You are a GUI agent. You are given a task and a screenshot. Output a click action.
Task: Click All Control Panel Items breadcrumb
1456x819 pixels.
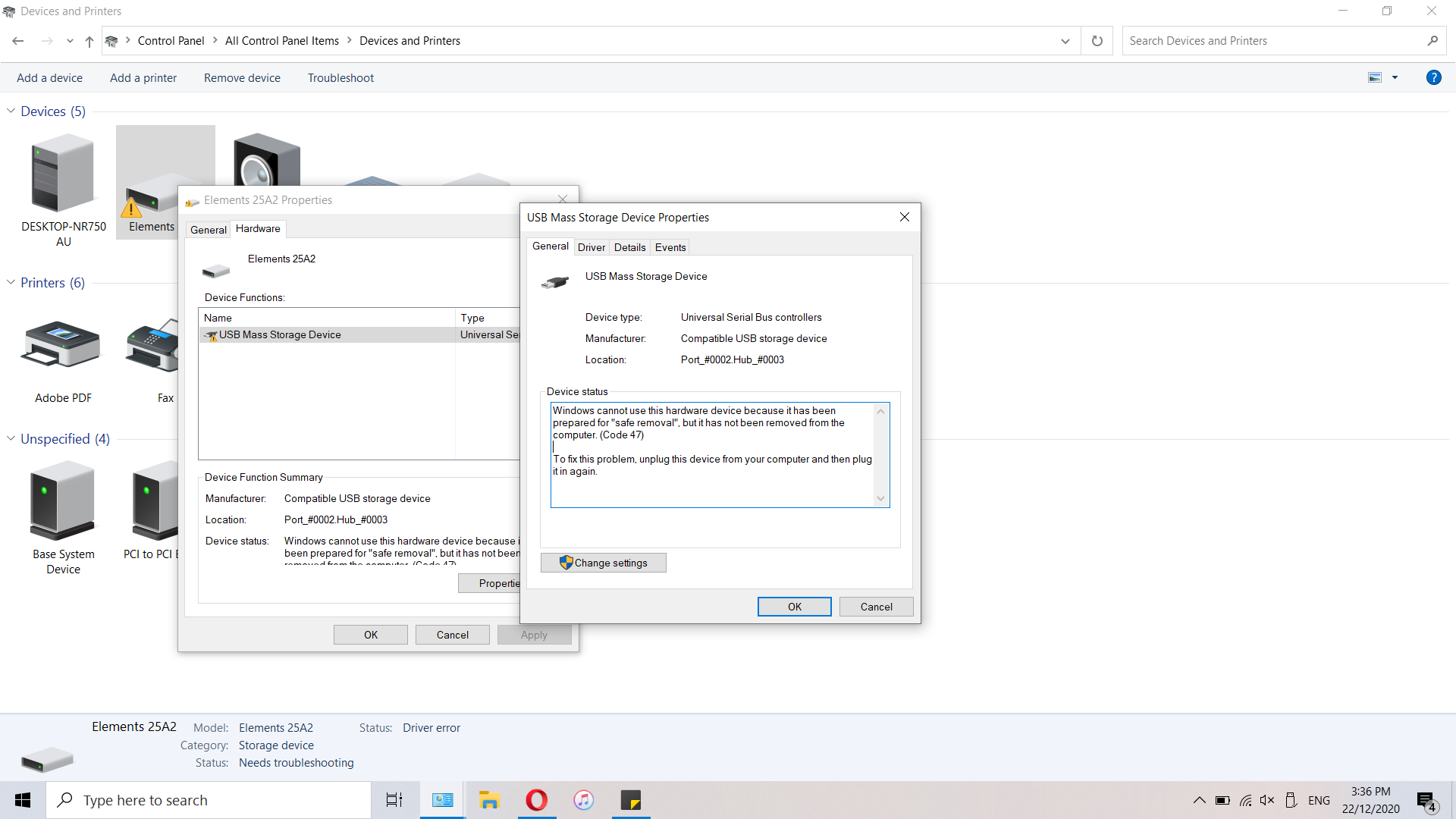282,41
